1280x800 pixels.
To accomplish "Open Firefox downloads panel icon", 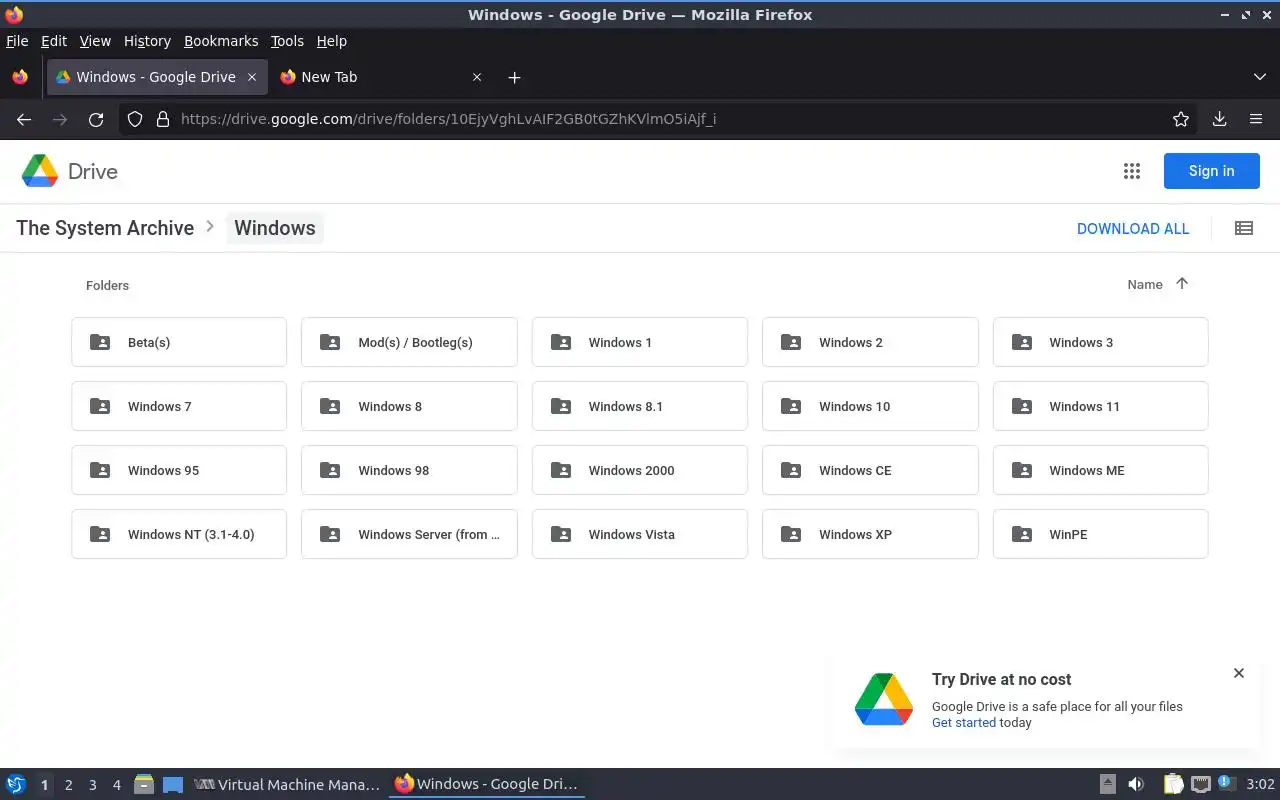I will point(1219,119).
